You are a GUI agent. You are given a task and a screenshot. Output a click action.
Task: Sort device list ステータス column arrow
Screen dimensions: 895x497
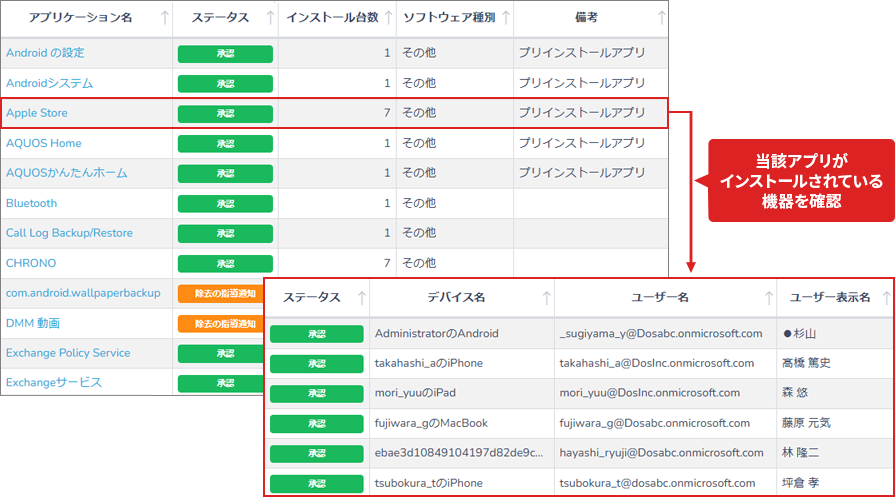coord(361,297)
